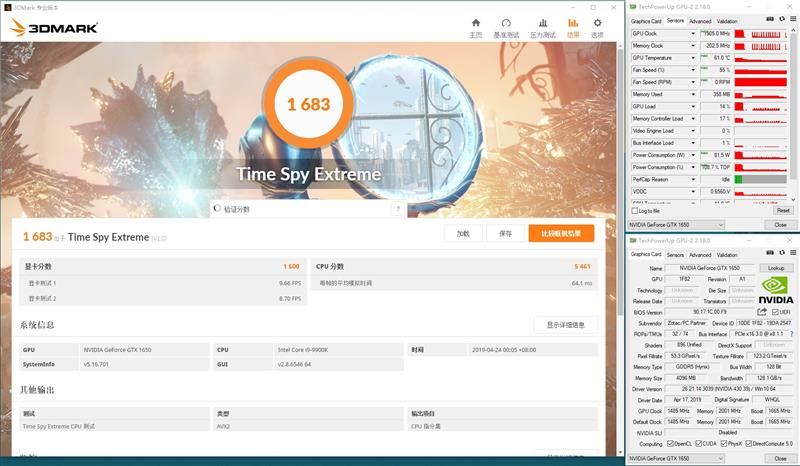Click the 3DMark results vertical scrollbar
Image resolution: width=800 pixels, height=466 pixels.
click(x=620, y=181)
